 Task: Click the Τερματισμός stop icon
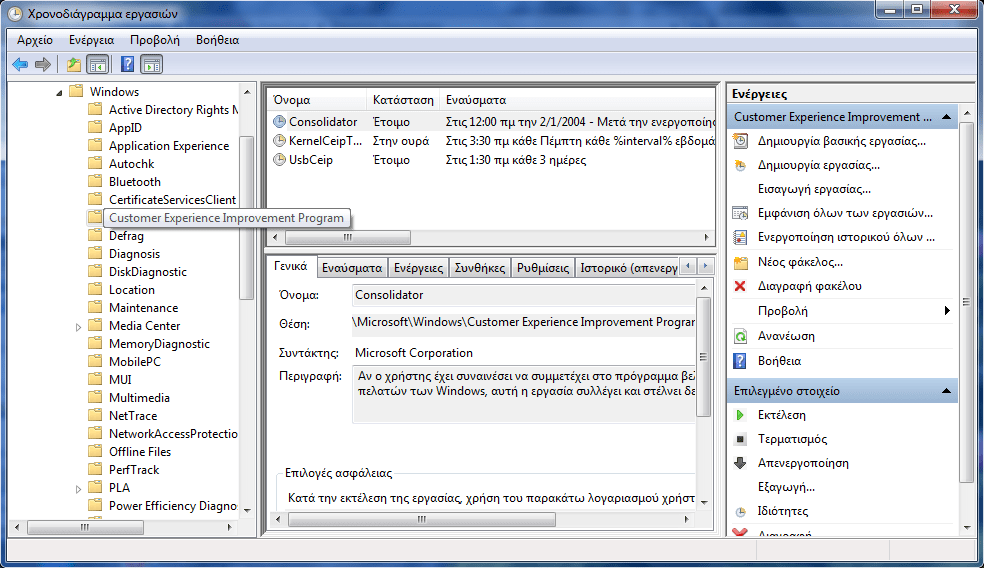(x=740, y=439)
